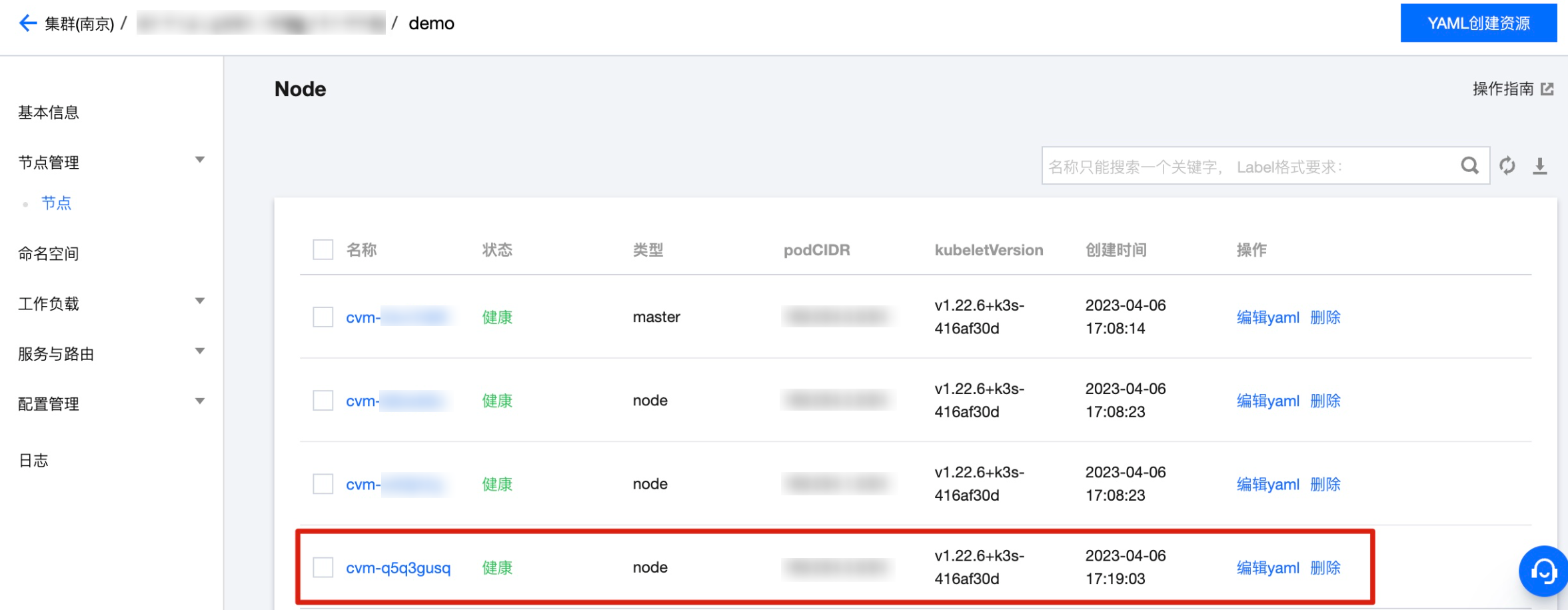Expand the 服务与路由 menu arrow

(x=199, y=351)
